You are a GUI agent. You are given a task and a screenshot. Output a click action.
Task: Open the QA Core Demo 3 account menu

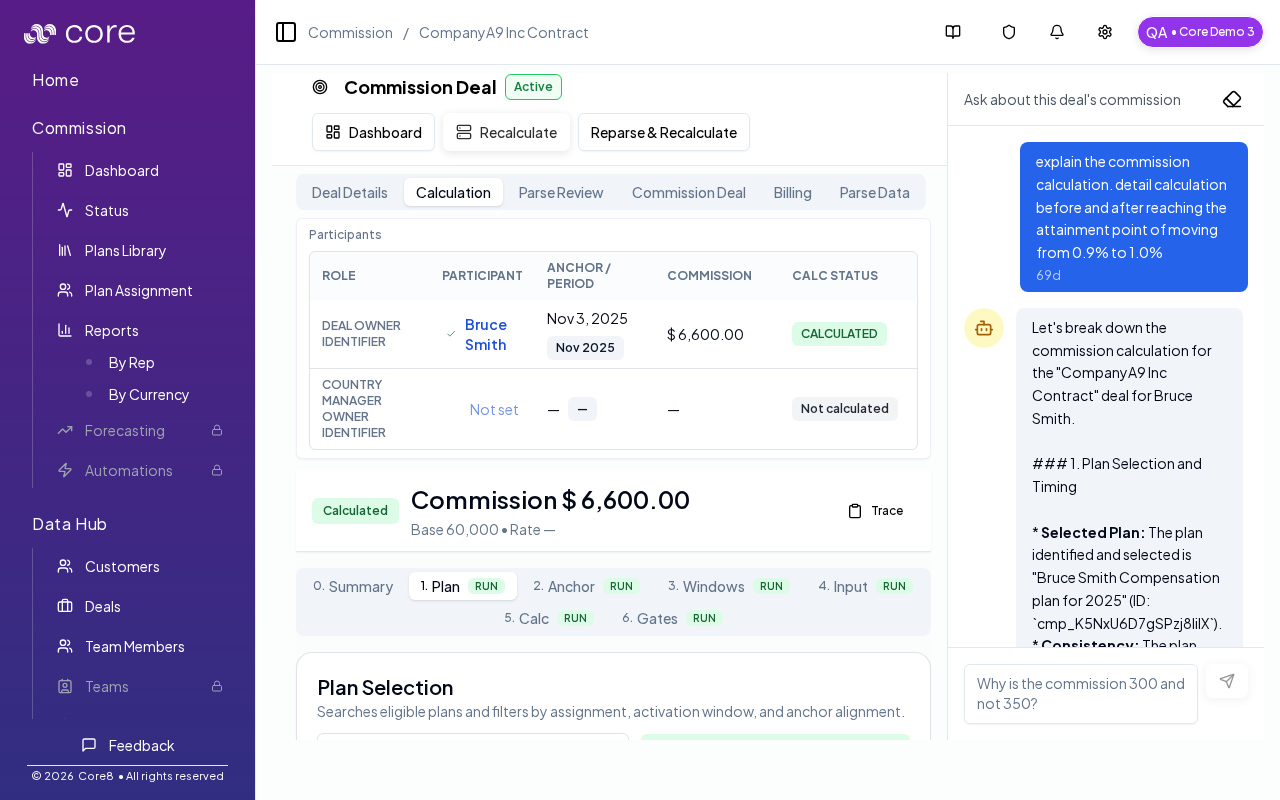(1200, 32)
